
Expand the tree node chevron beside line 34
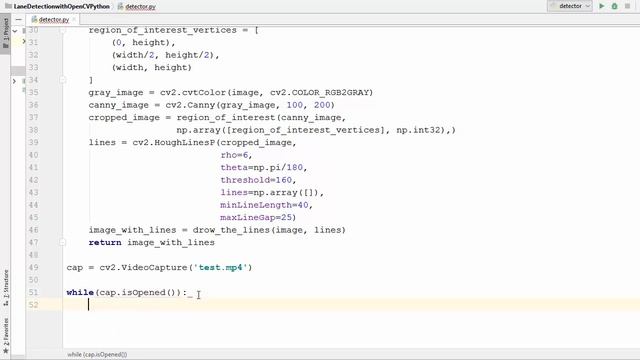click(14, 81)
